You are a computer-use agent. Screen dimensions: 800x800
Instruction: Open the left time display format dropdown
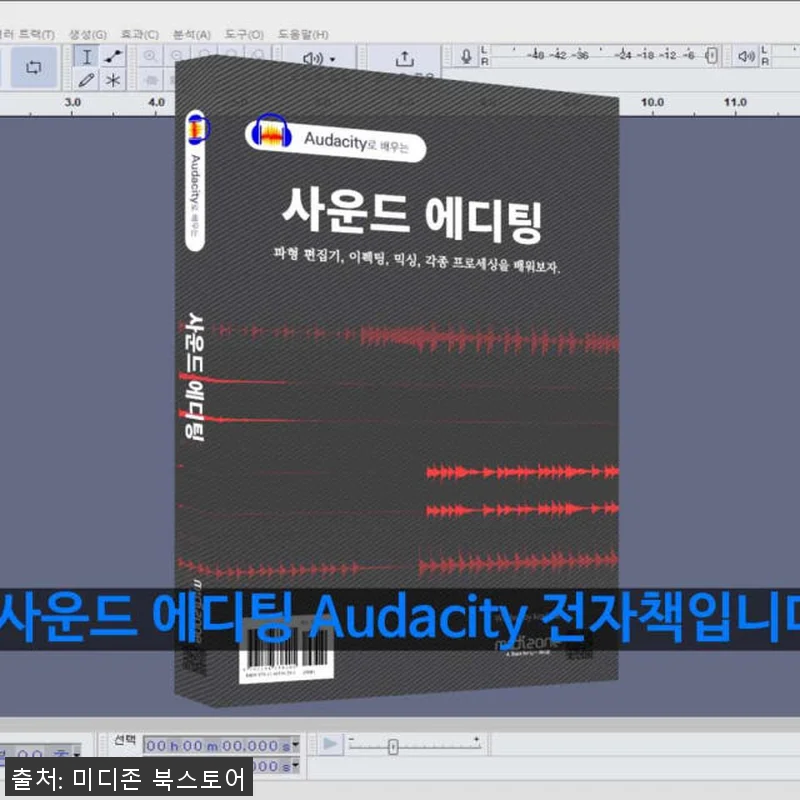point(77,754)
